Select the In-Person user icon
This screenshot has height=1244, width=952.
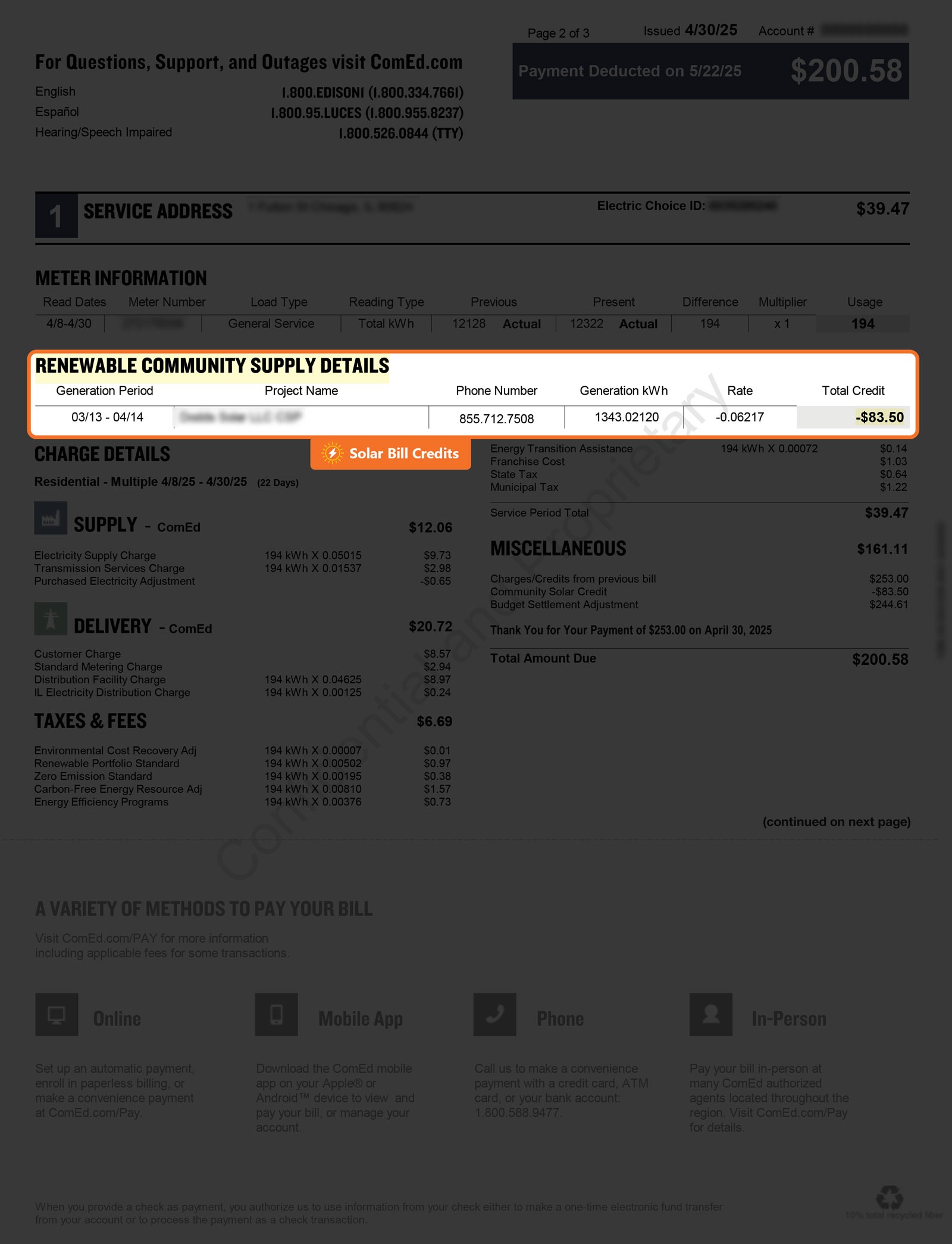(x=710, y=1014)
